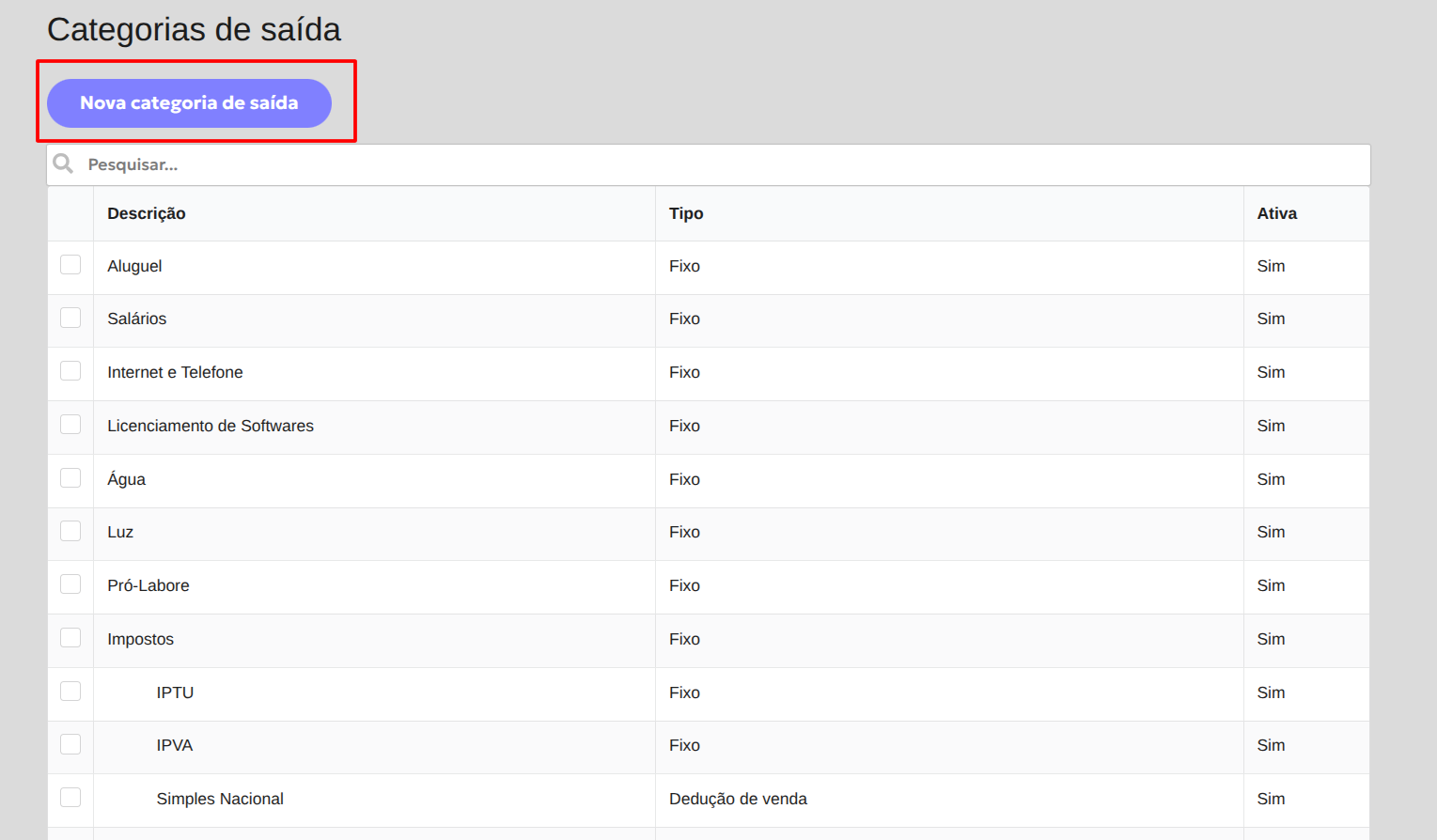Screen dimensions: 1437x840
Task: Toggle the checkbox beside Luz
Action: (x=70, y=531)
